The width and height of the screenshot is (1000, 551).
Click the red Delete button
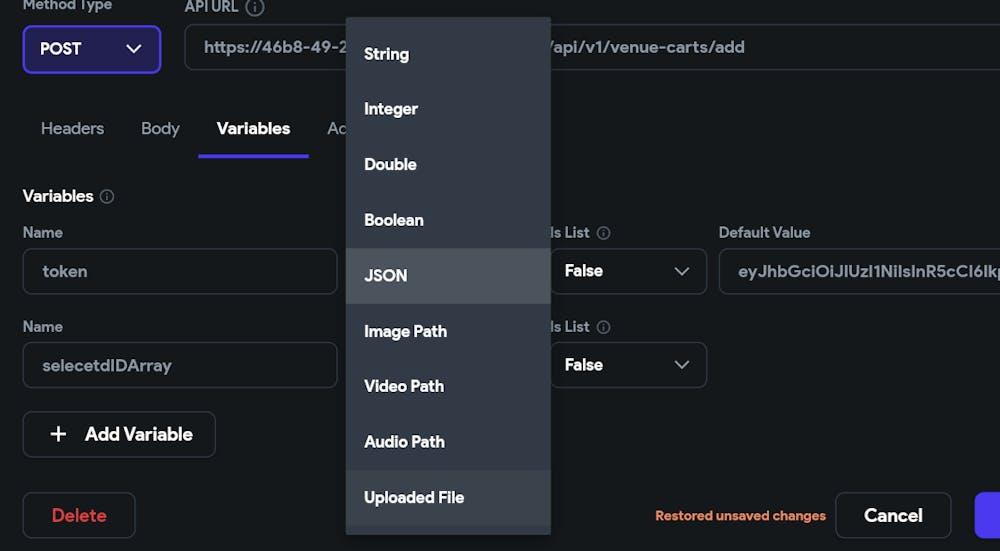(x=79, y=515)
